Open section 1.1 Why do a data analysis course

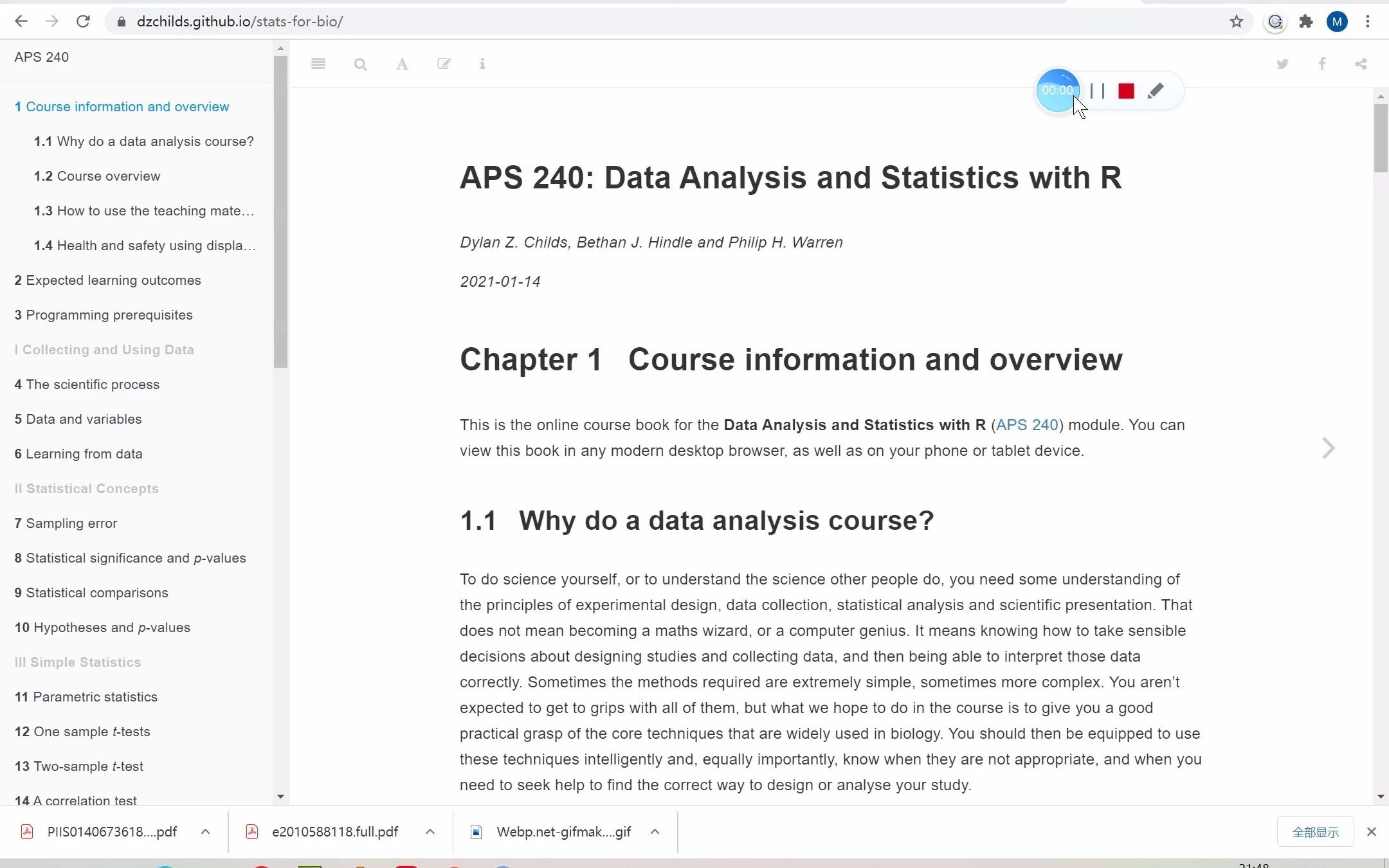pyautogui.click(x=144, y=141)
